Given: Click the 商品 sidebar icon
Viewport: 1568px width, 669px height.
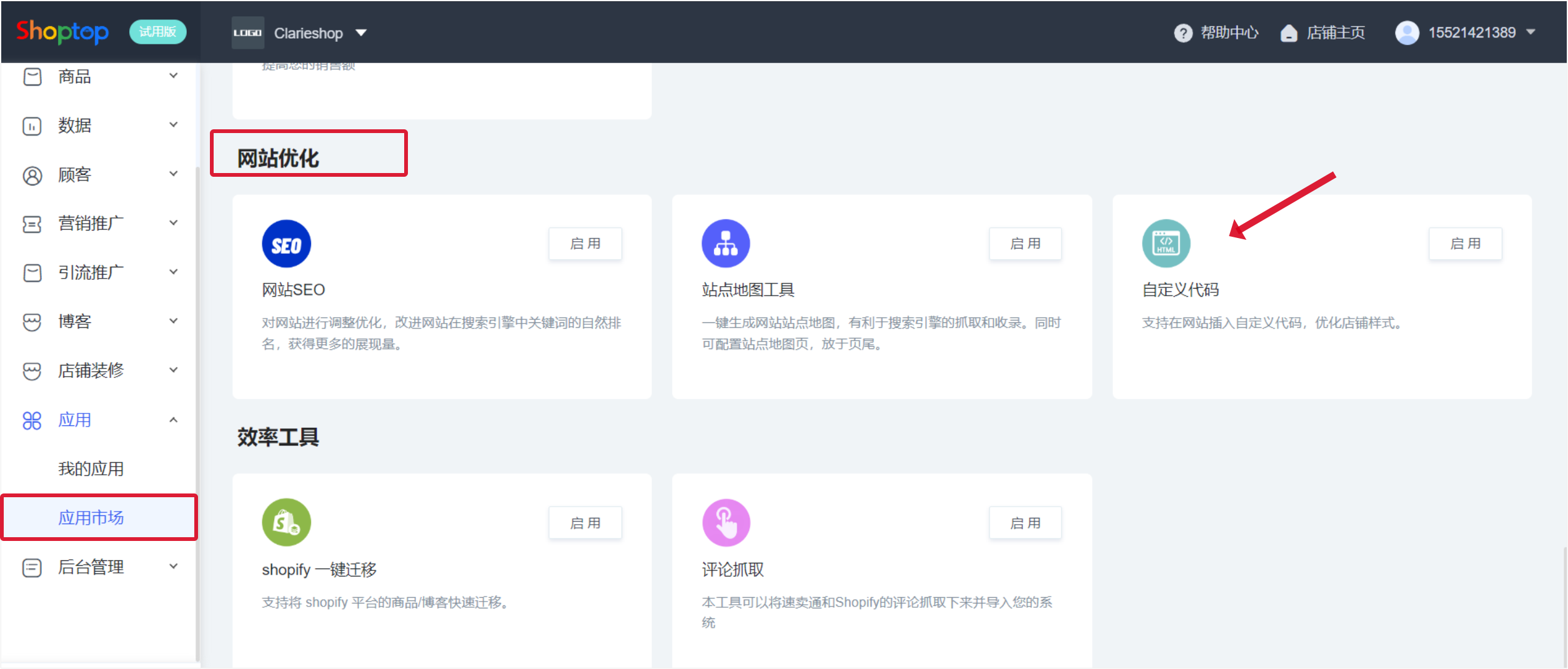Looking at the screenshot, I should (32, 76).
